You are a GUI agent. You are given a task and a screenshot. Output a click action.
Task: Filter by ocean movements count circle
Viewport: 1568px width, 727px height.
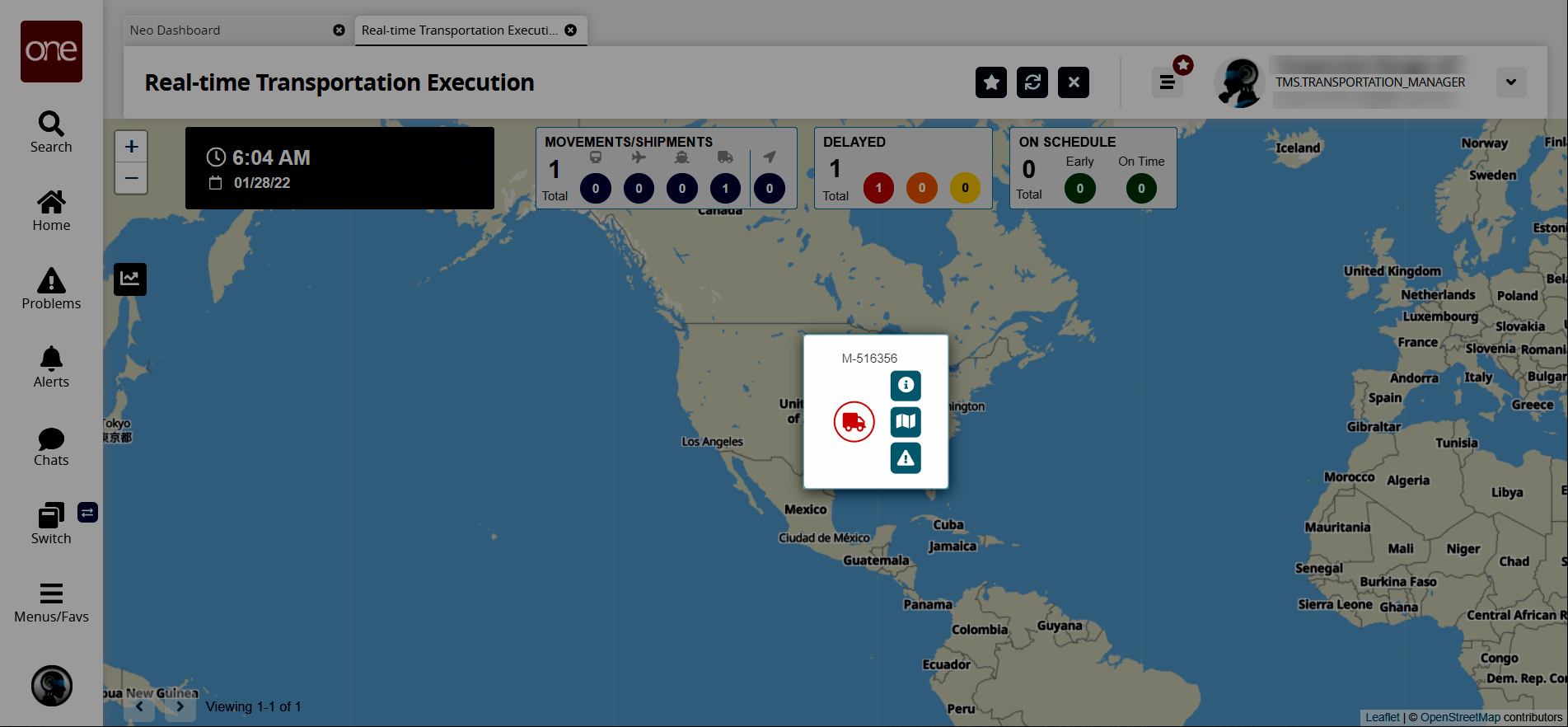pos(682,188)
